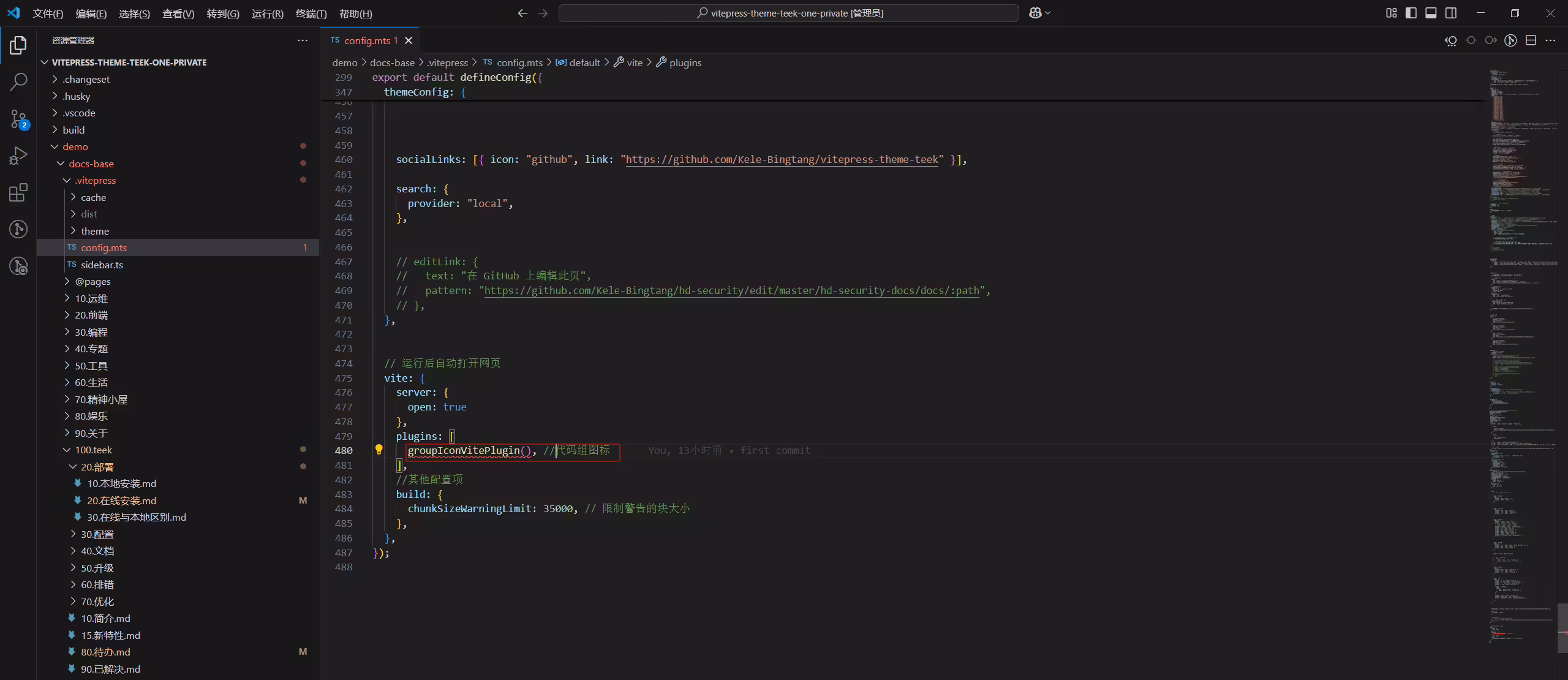Open the 查看(V) menu
Viewport: 1568px width, 680px height.
click(x=178, y=13)
